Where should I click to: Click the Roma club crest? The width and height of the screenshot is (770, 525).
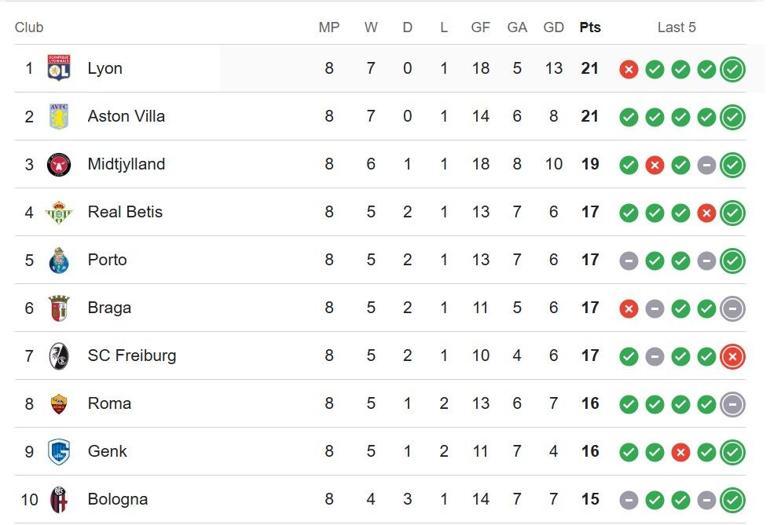point(59,404)
